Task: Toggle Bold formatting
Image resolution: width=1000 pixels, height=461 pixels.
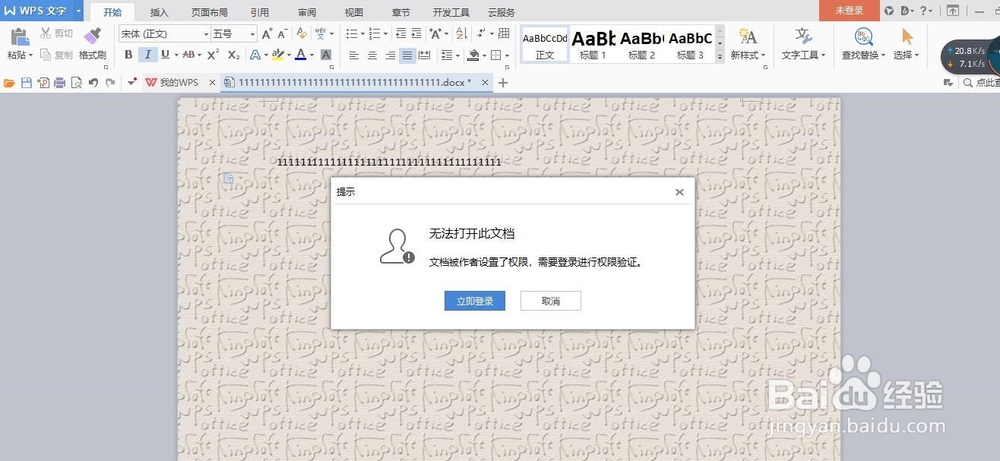Action: coord(128,55)
